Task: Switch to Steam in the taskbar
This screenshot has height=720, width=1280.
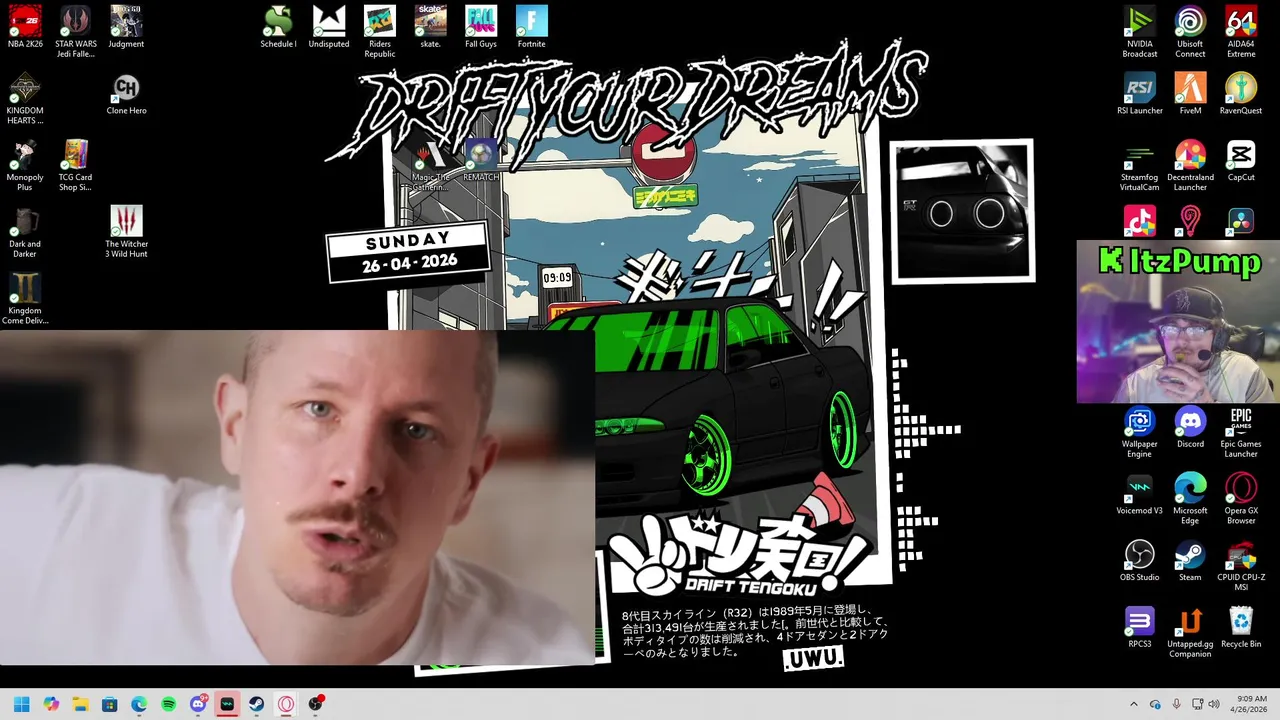Action: pyautogui.click(x=257, y=704)
